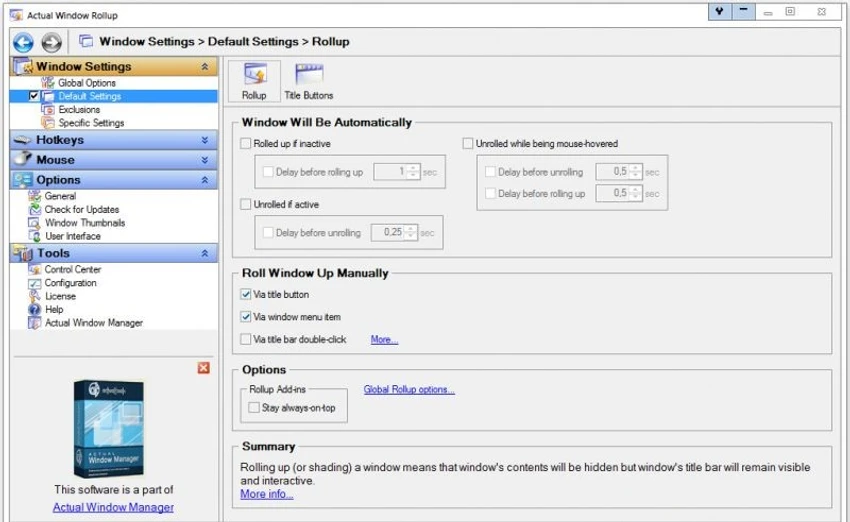This screenshot has height=522, width=850.
Task: Click spinner of hover Delay before rolling up
Action: coord(635,194)
